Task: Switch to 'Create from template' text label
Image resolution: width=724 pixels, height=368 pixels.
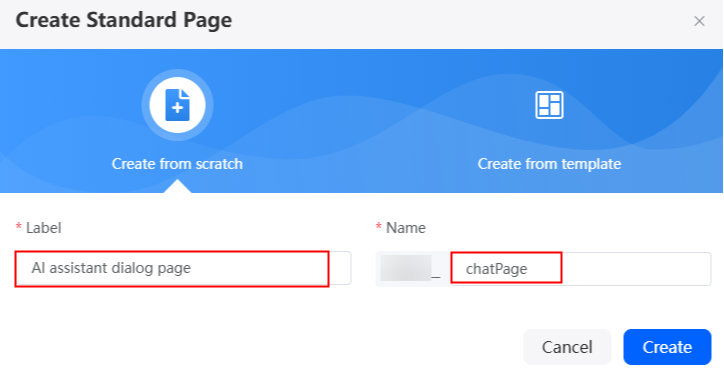Action: tap(549, 163)
